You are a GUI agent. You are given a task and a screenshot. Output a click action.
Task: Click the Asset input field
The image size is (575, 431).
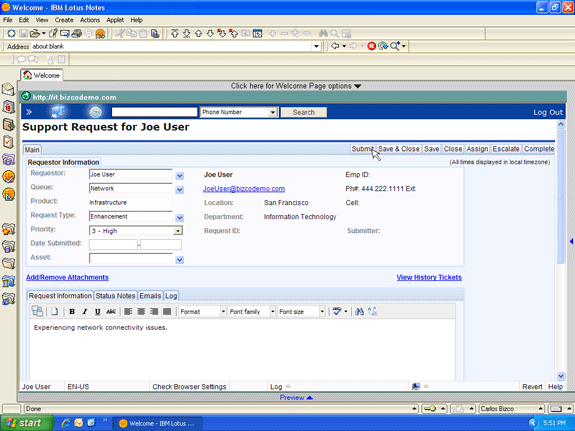tap(131, 258)
